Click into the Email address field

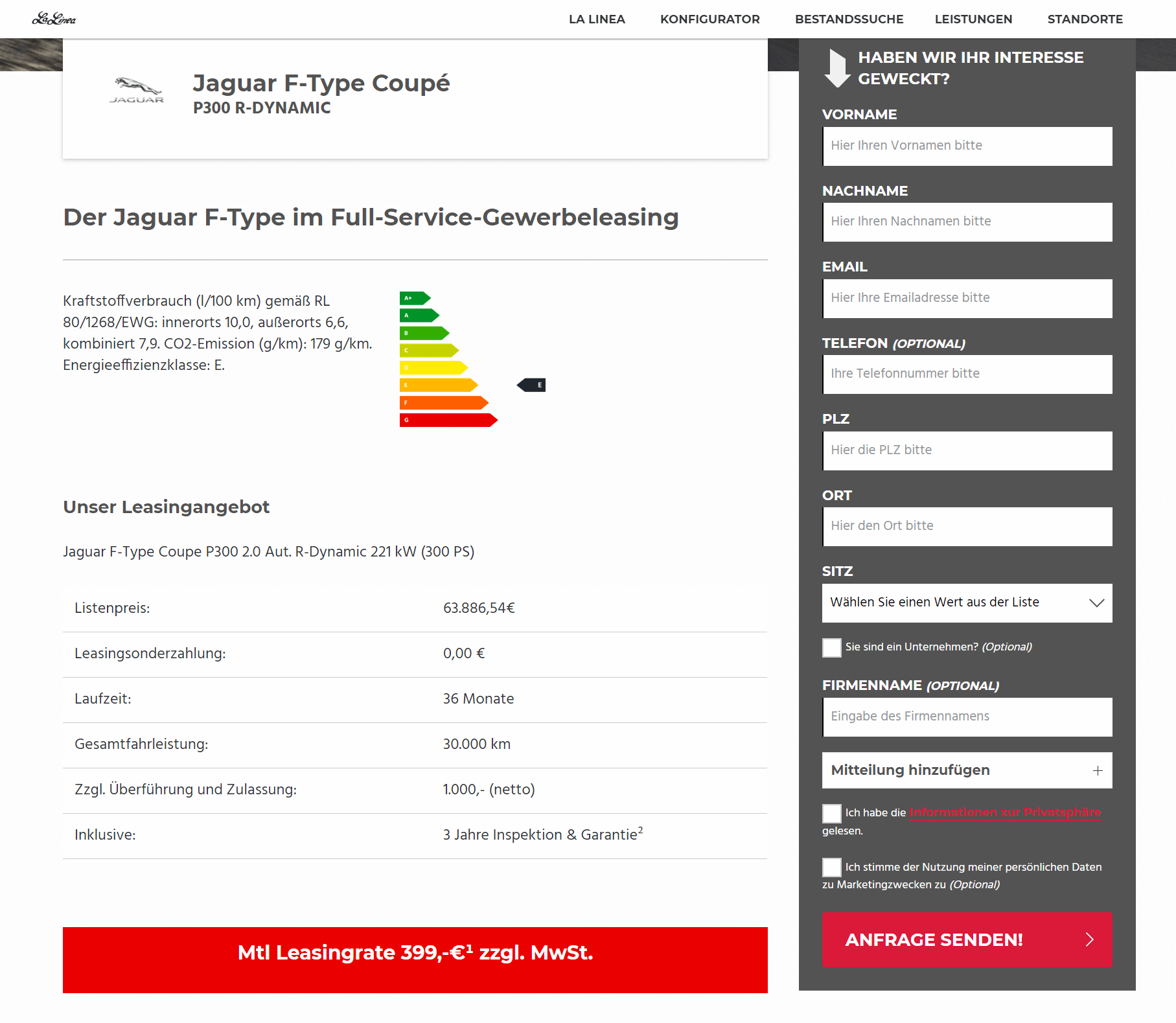[x=967, y=298]
